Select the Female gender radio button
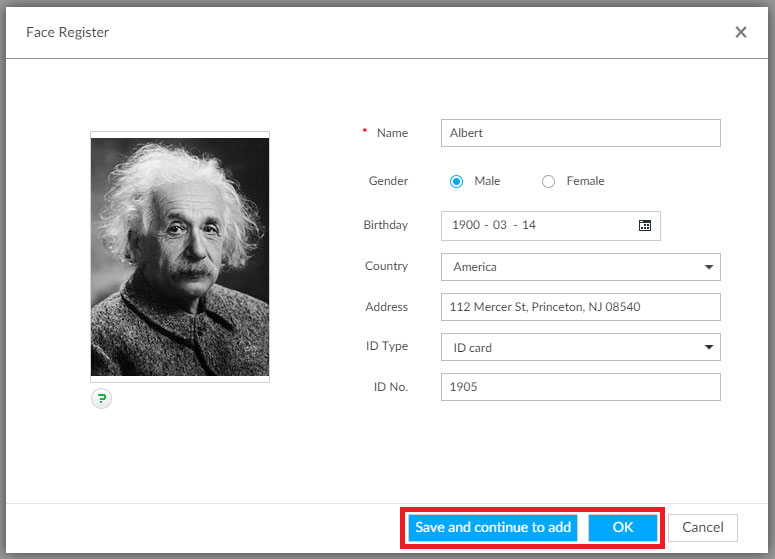 548,182
